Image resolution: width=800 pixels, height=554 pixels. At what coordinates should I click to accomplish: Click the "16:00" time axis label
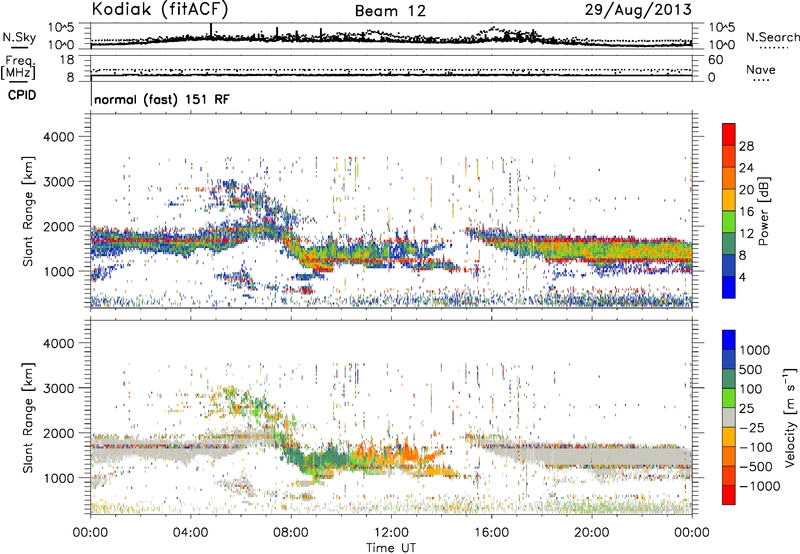pyautogui.click(x=491, y=533)
